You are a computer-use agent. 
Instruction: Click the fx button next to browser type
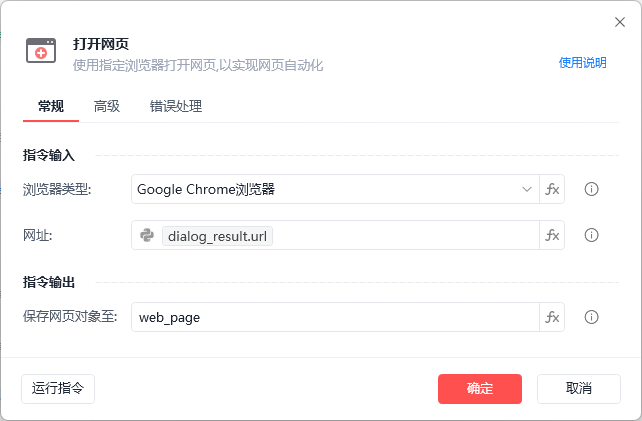tap(552, 189)
